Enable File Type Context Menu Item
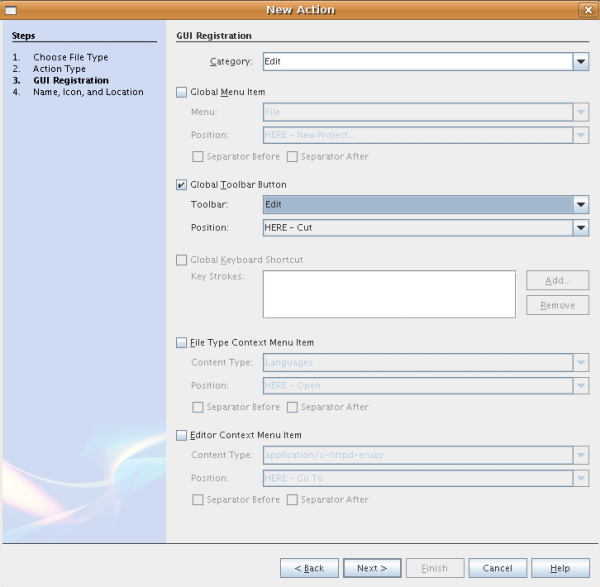Viewport: 600px width, 587px height. (181, 342)
